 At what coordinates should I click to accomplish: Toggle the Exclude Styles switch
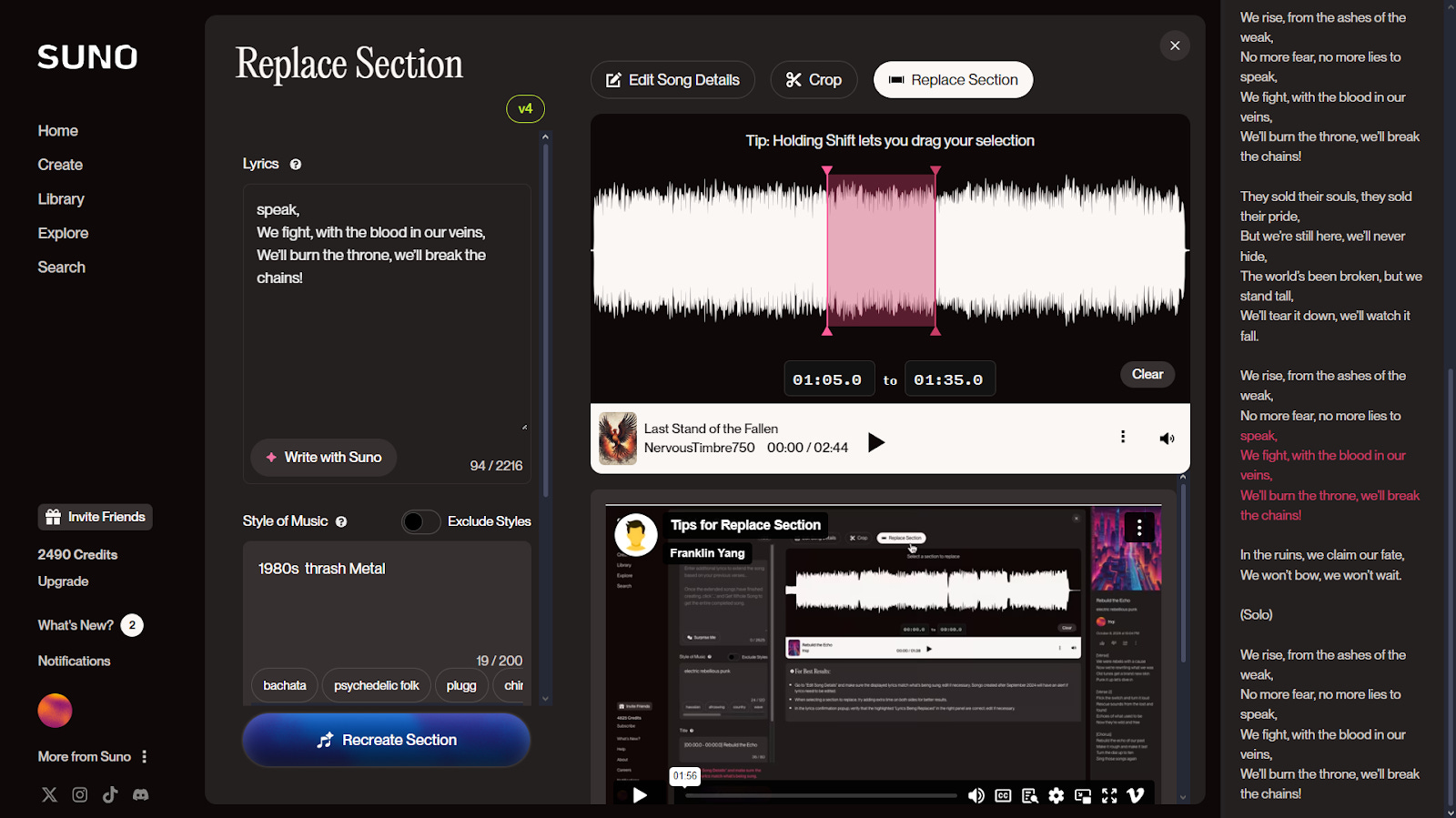[x=420, y=521]
